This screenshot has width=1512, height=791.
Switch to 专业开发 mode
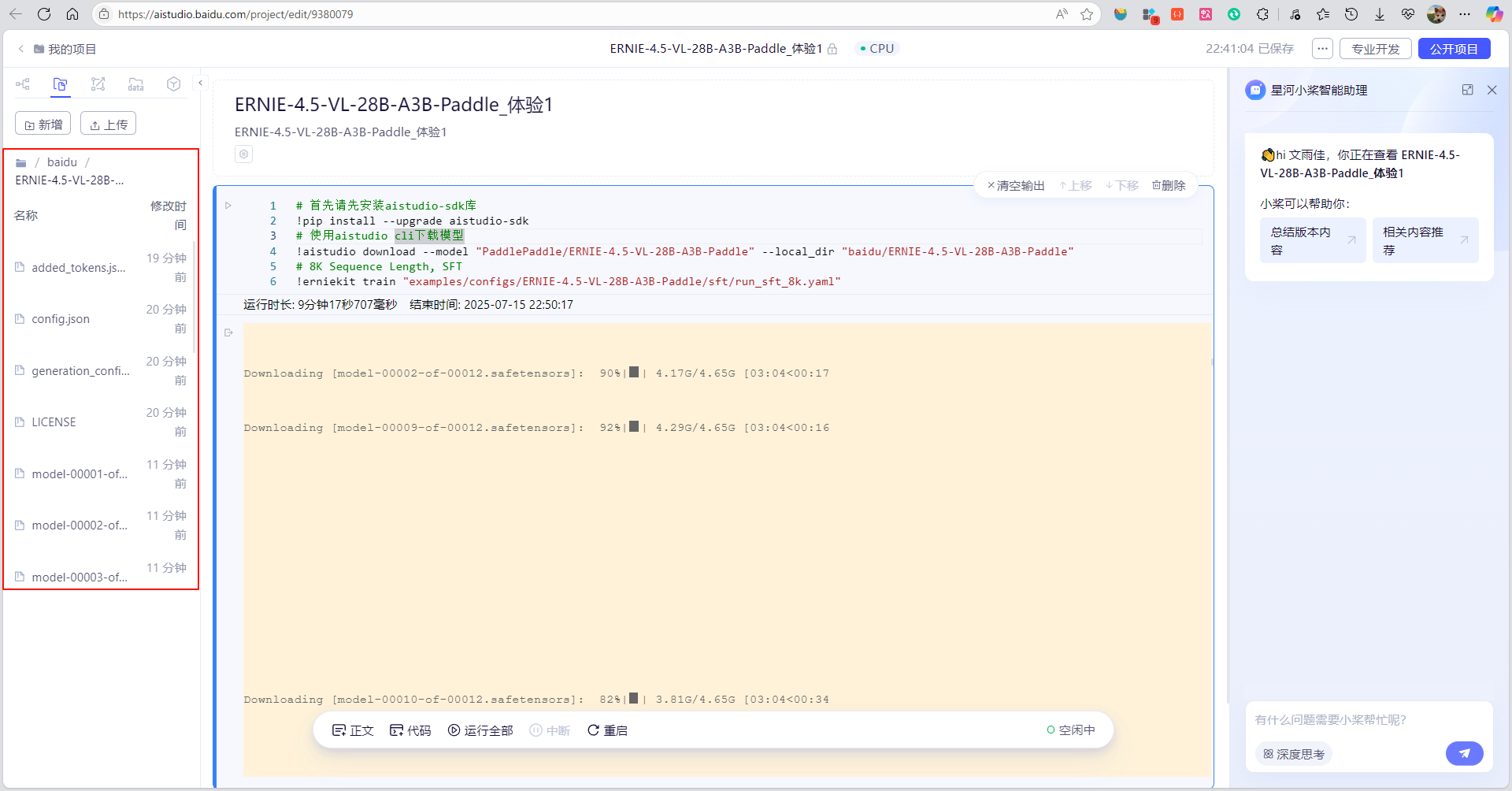pos(1376,49)
